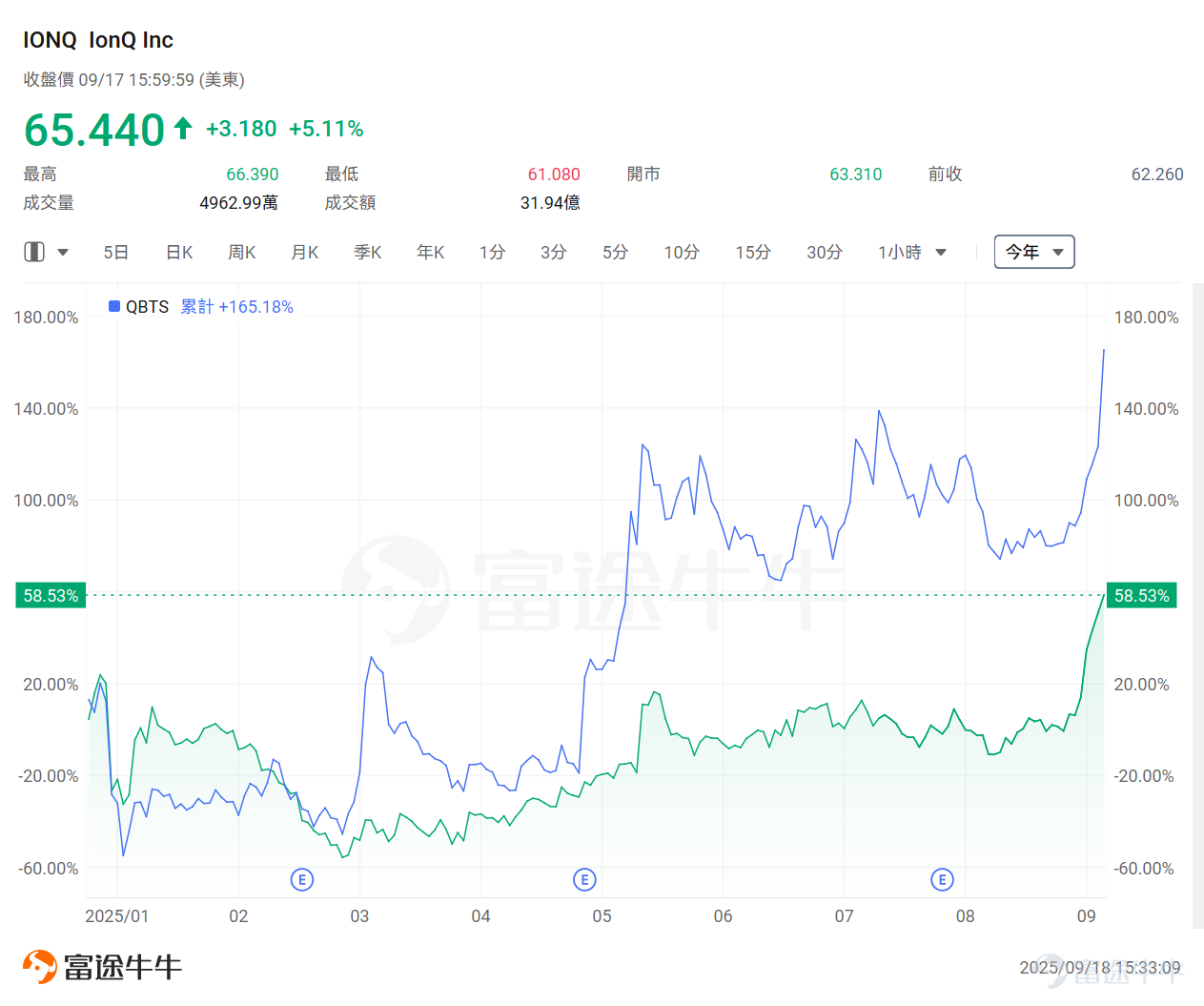Click the 最高 value 66.390
This screenshot has height=1006, width=1204.
[253, 175]
